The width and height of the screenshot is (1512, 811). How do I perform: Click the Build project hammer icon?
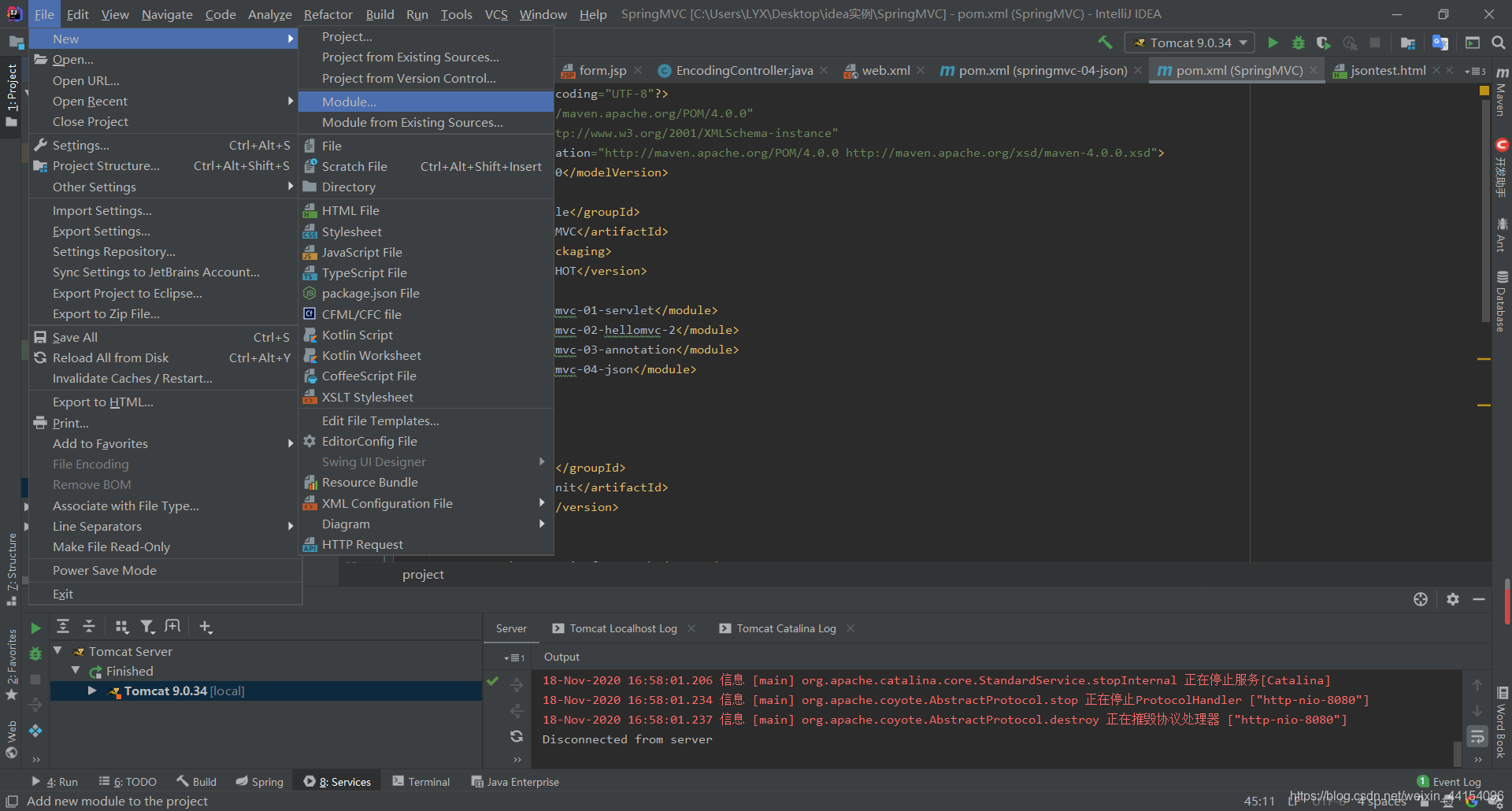coord(1105,43)
